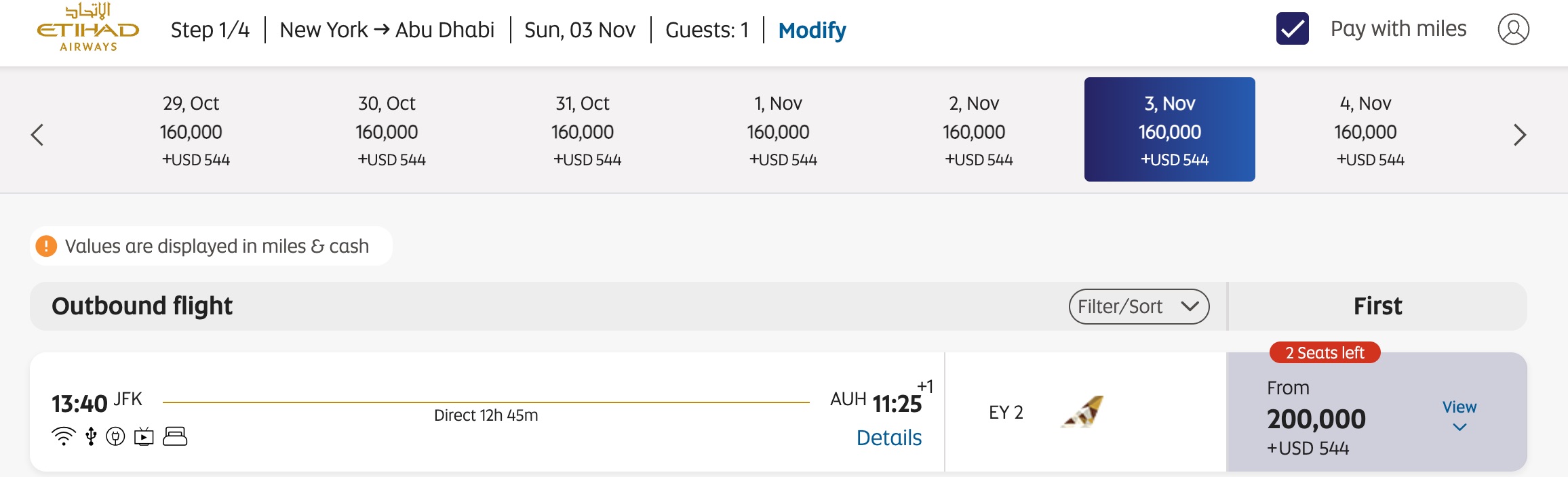Click the Modify link
Screen dimensions: 1568x477
811,30
